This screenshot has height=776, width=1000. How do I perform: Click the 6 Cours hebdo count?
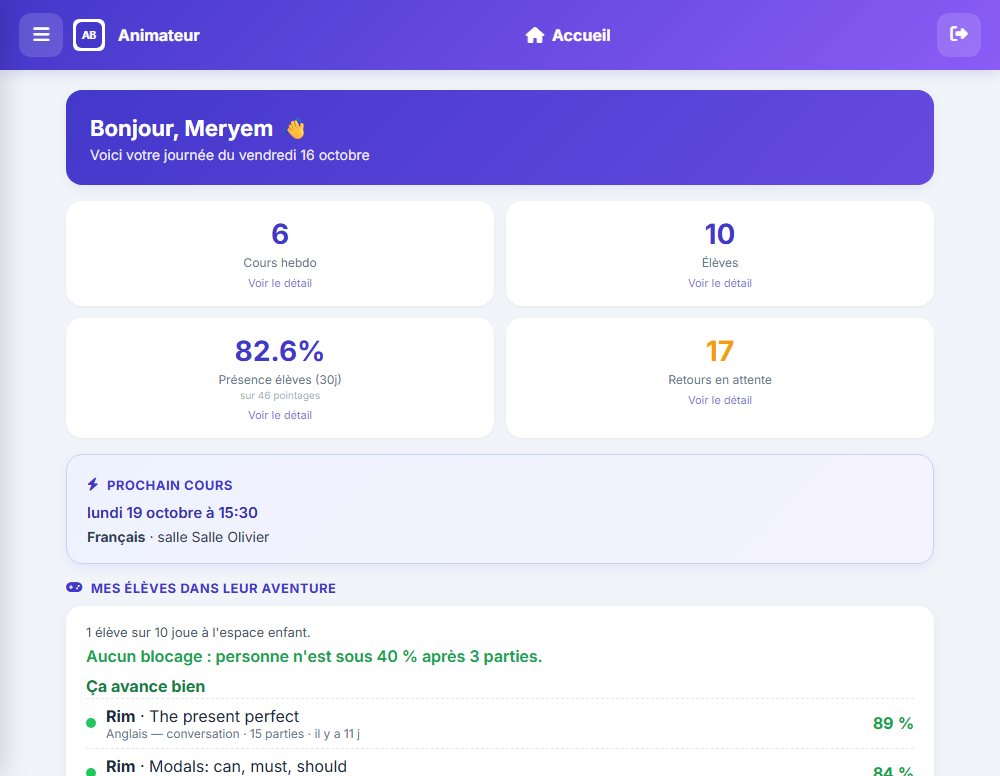280,234
